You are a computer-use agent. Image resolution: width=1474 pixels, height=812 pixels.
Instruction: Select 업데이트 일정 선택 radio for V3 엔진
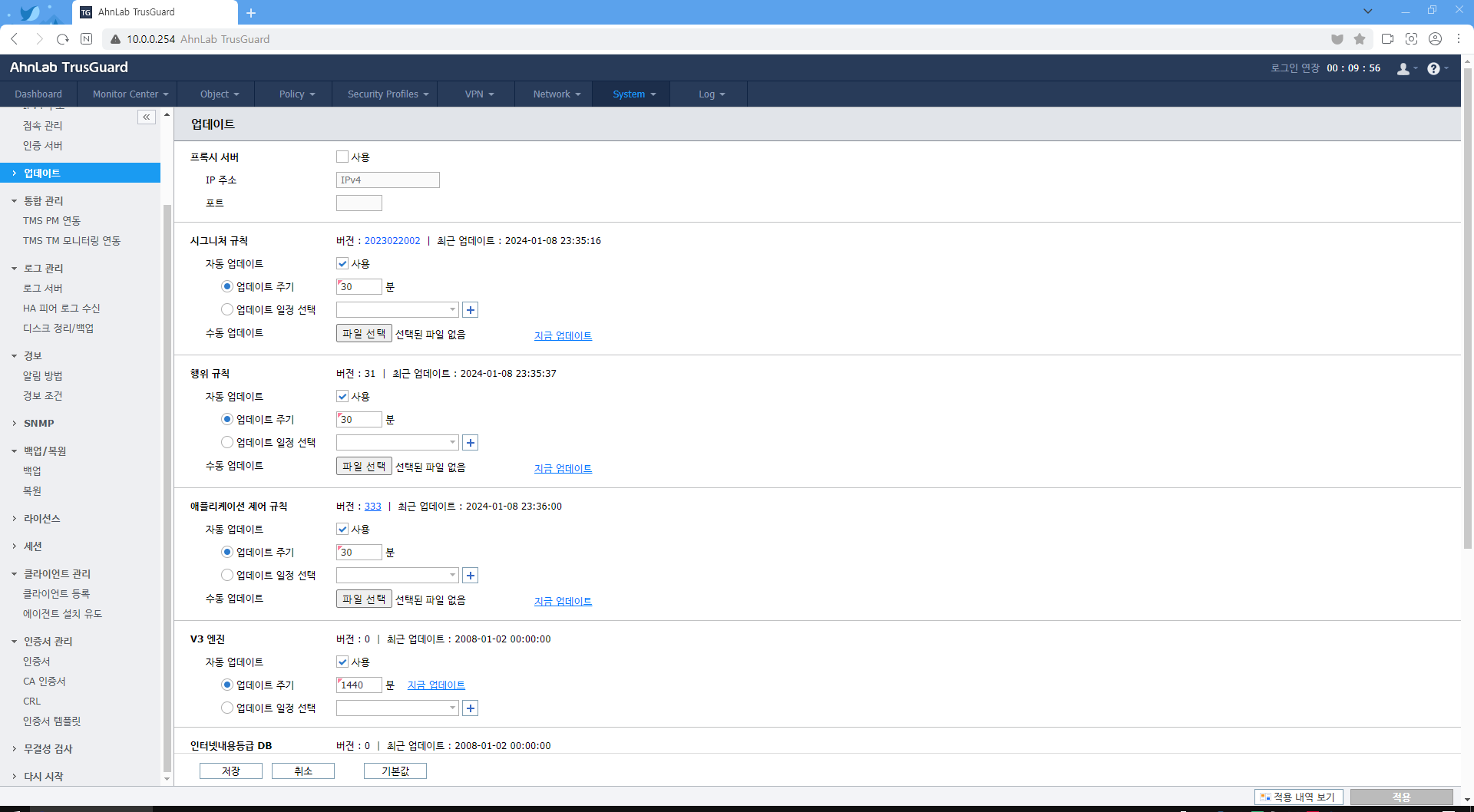pos(227,708)
